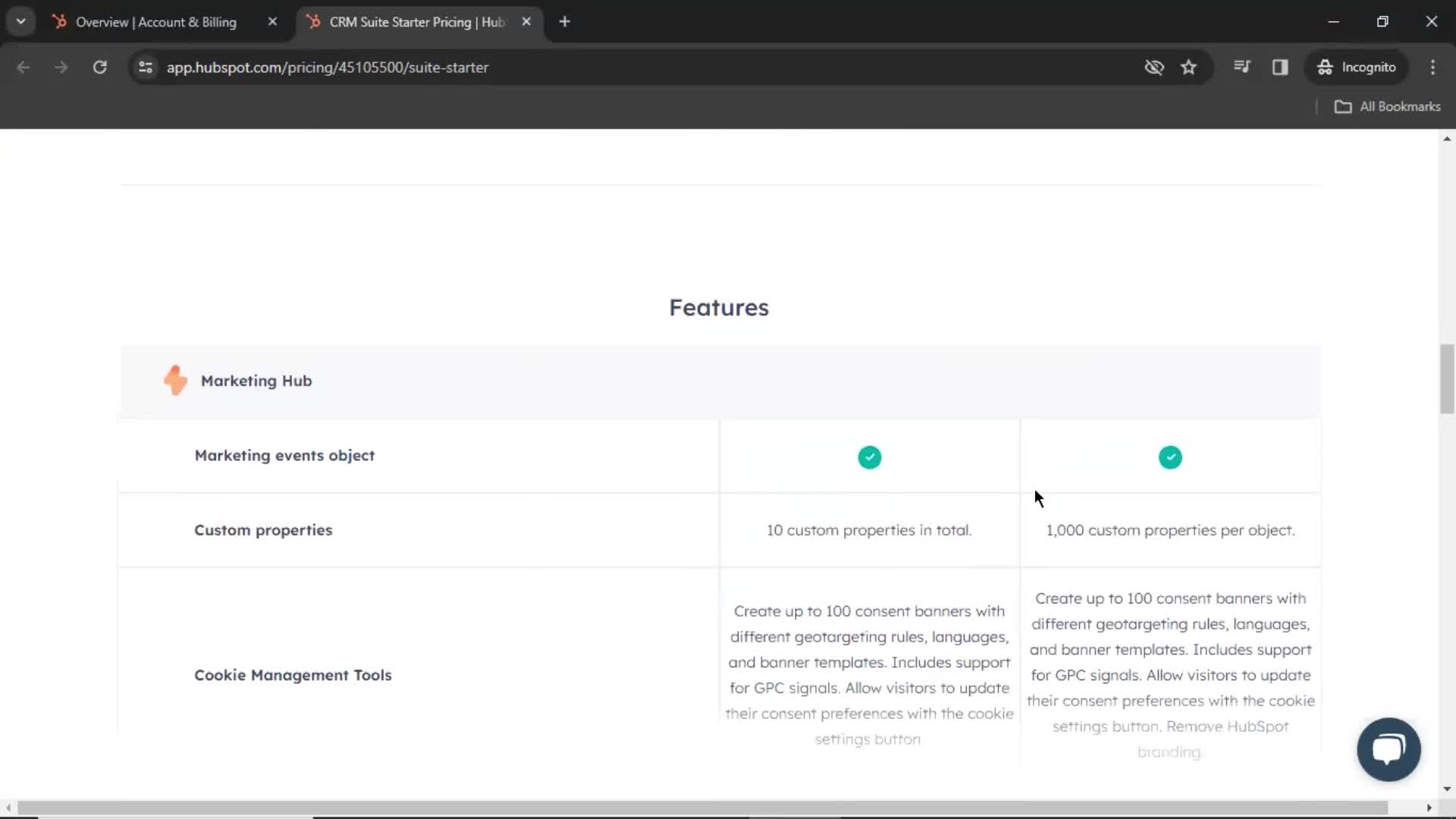Image resolution: width=1456 pixels, height=819 pixels.
Task: Click consent banners text mentioning 'Remove HubSpot branding'
Action: coord(1170,675)
